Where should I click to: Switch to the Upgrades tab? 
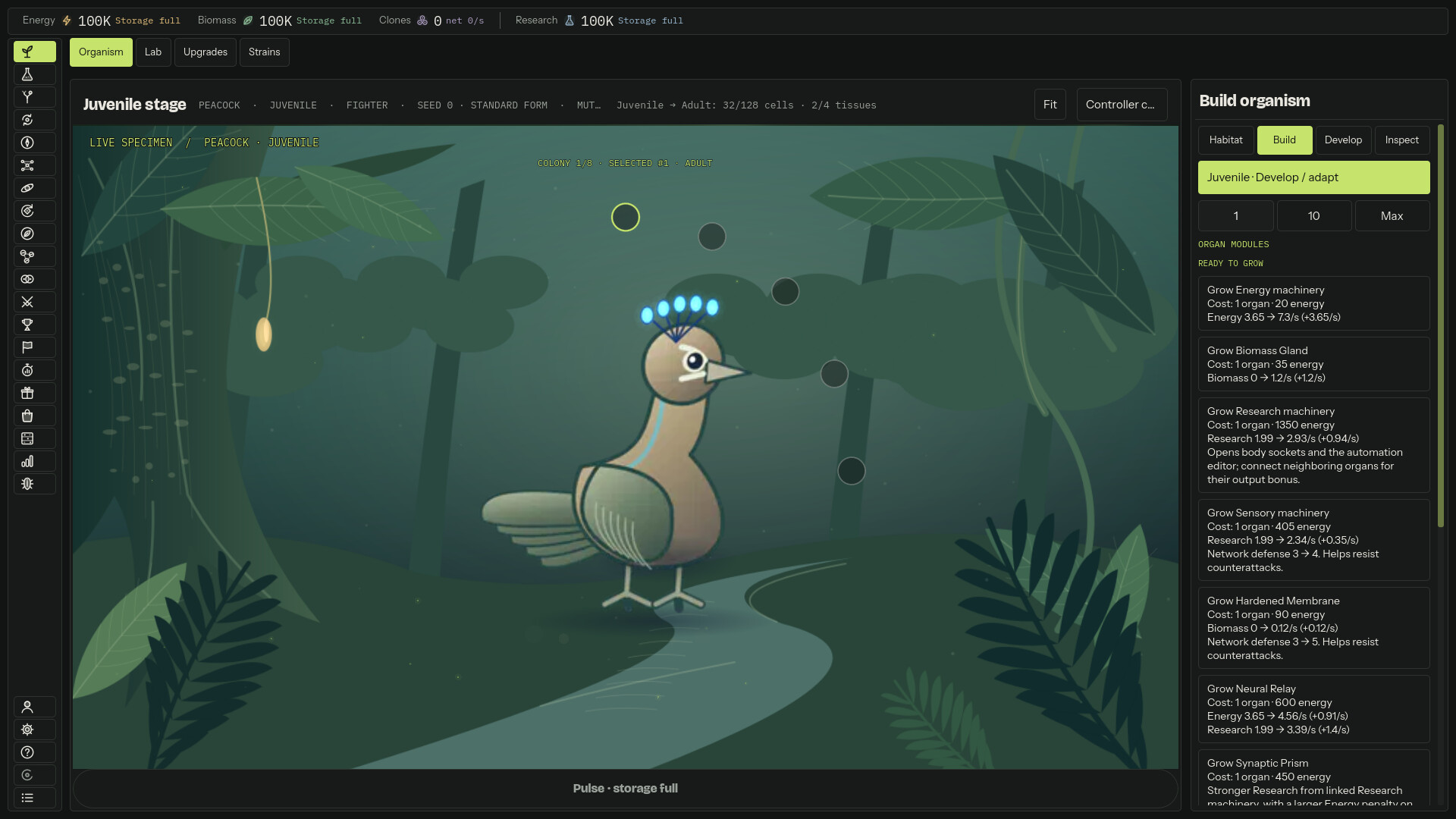click(x=205, y=52)
